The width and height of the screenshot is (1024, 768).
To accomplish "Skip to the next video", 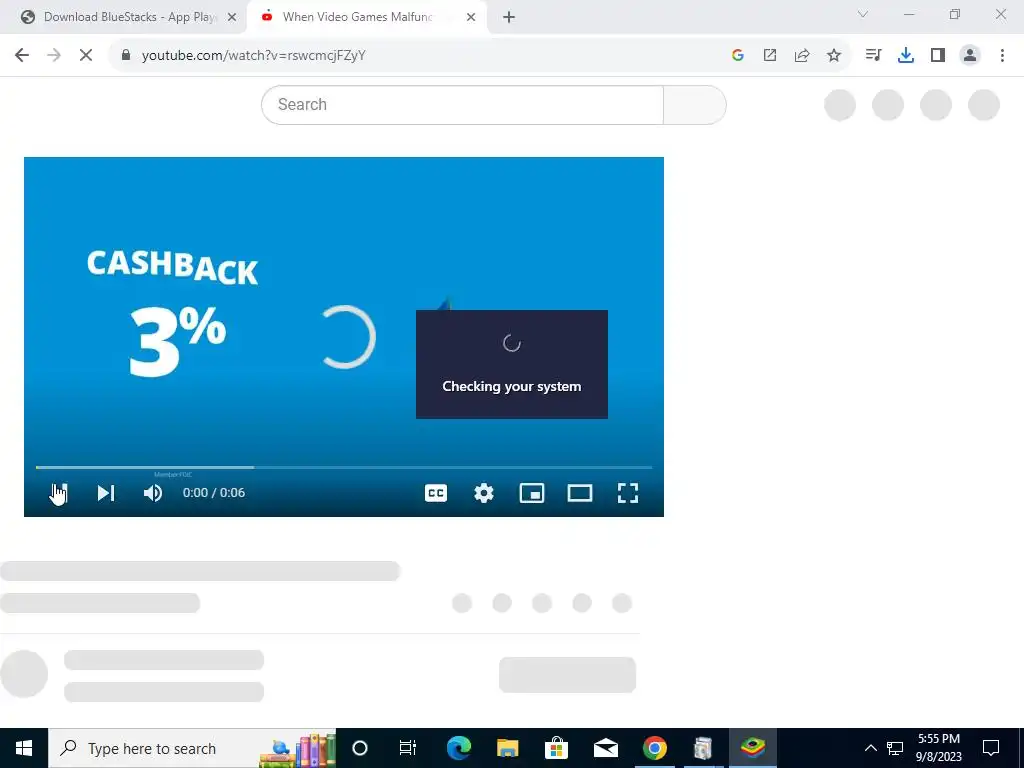I will 106,493.
